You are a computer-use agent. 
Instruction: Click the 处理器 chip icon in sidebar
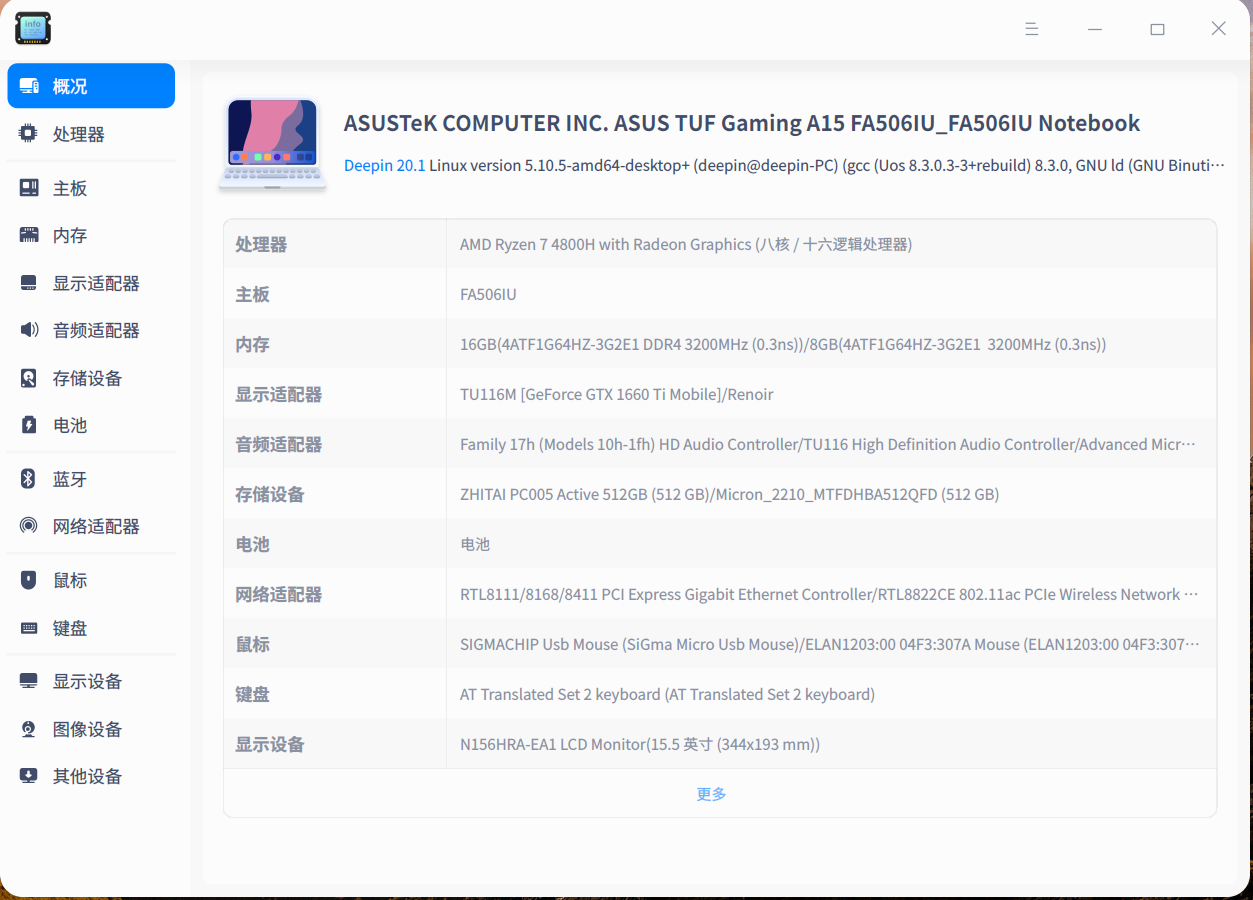[29, 134]
